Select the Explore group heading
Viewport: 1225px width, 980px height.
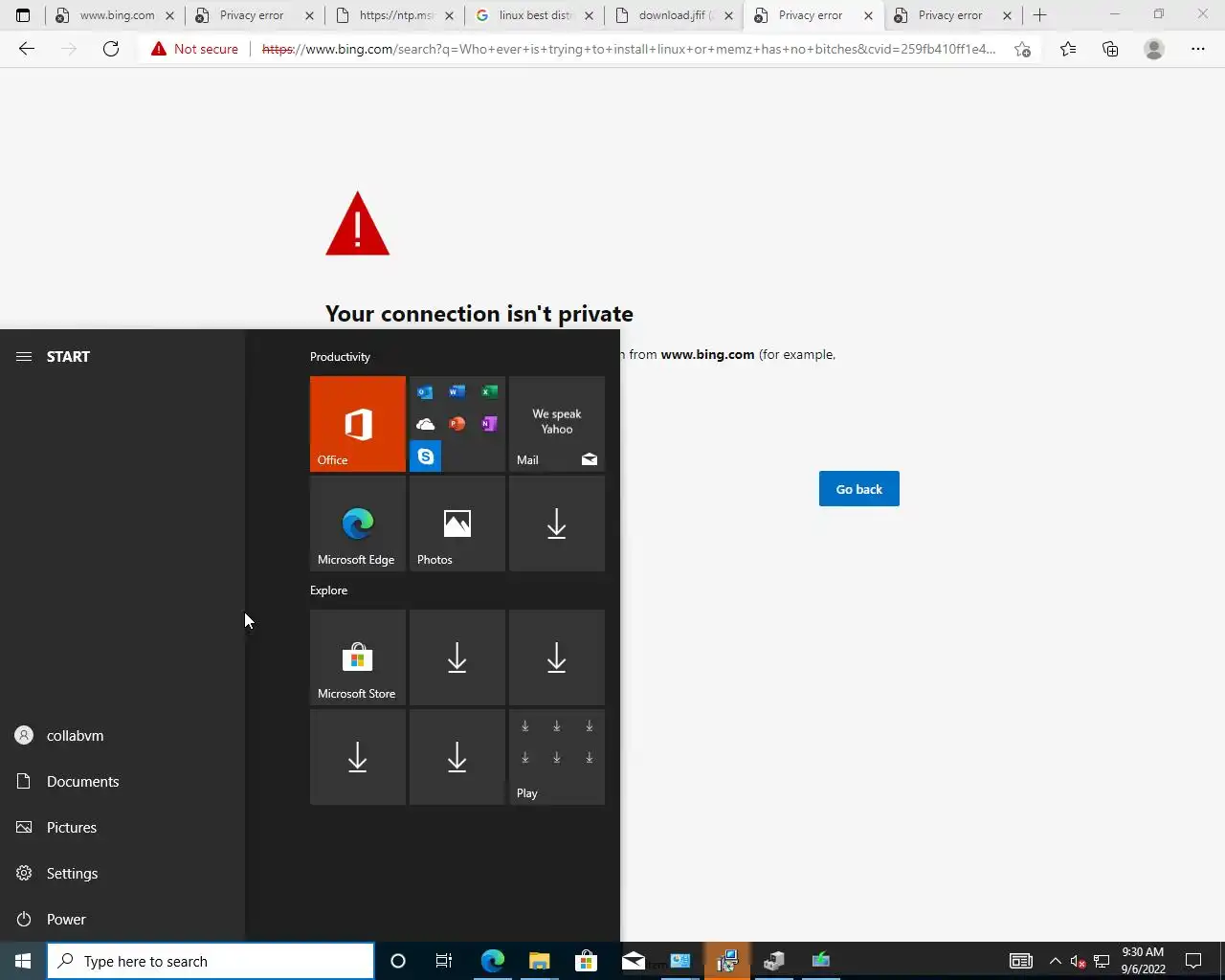coord(328,590)
